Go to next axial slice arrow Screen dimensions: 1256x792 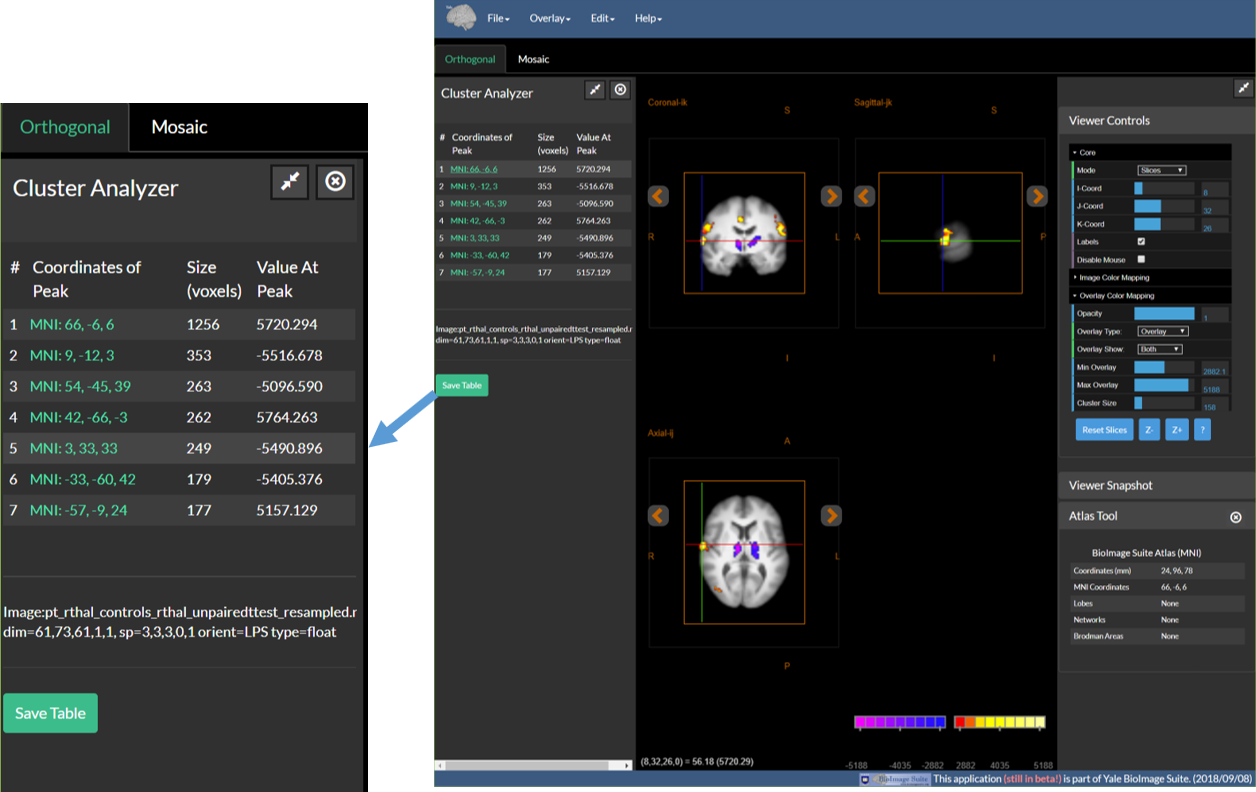[x=831, y=515]
